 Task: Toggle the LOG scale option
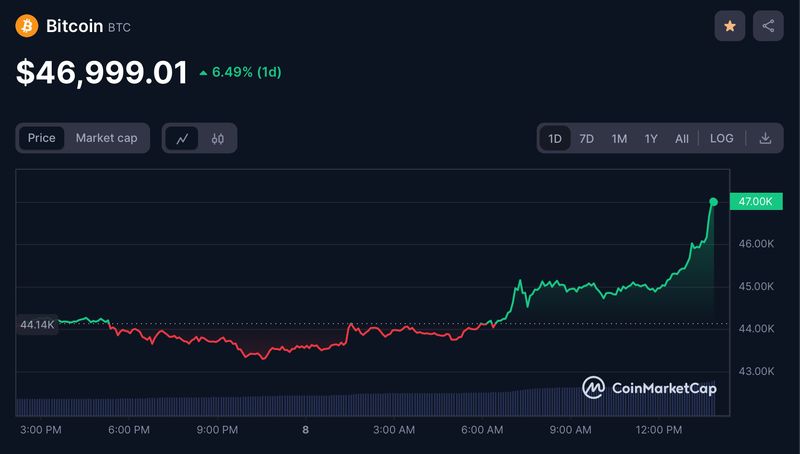pos(721,138)
